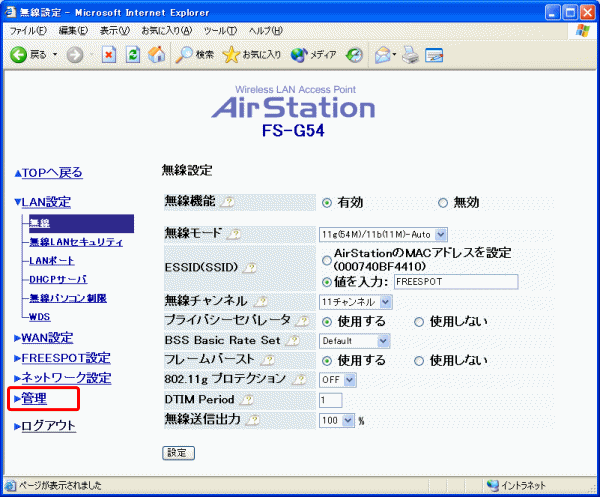Open Back button history dropdown arrow
The height and width of the screenshot is (497, 600).
[x=55, y=55]
